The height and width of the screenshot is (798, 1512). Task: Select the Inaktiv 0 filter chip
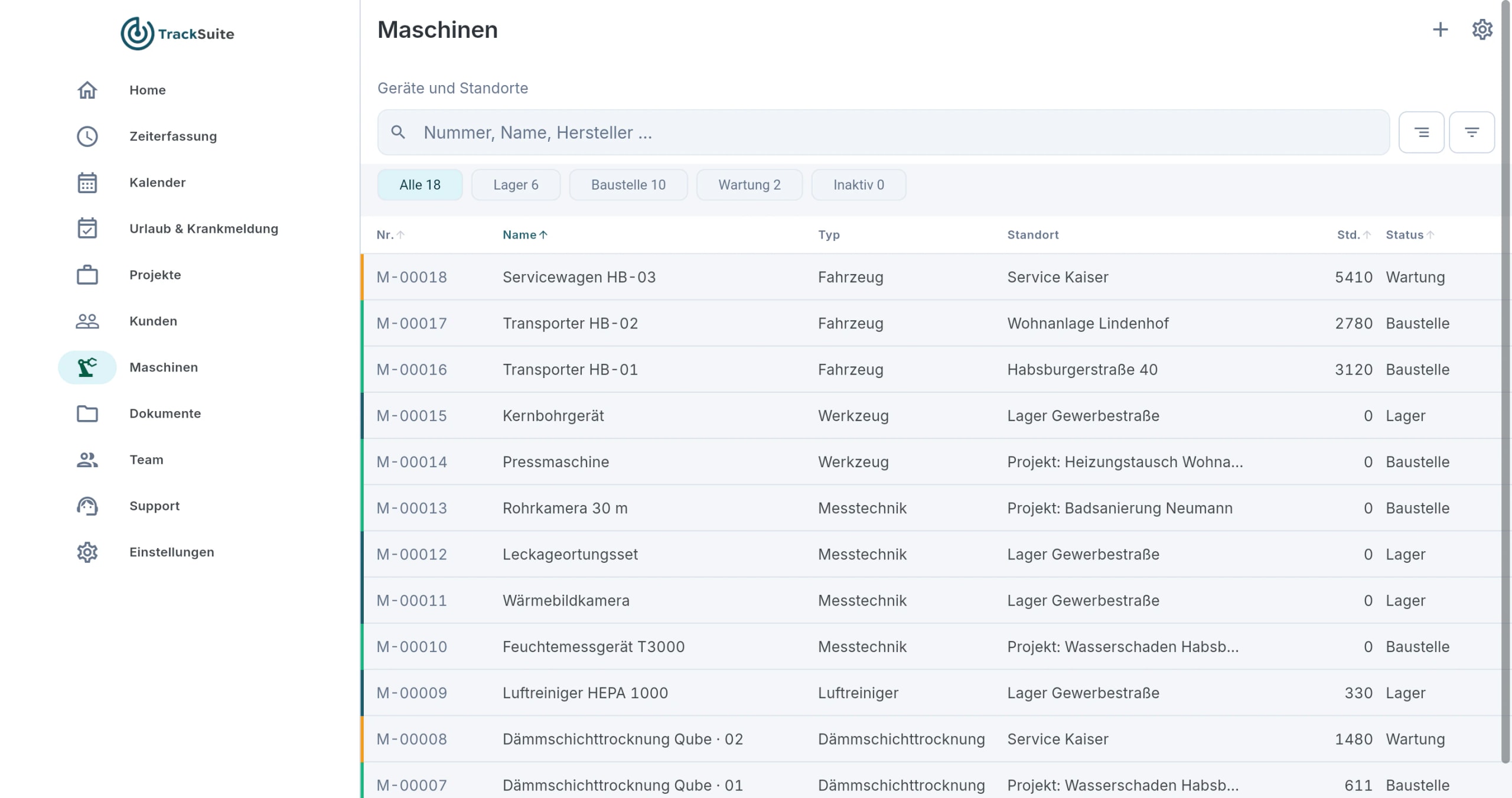click(859, 185)
